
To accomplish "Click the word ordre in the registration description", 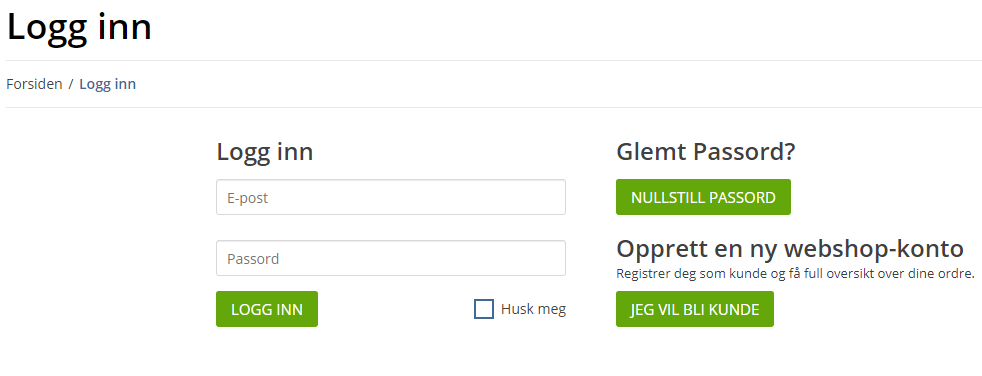I will (x=959, y=274).
